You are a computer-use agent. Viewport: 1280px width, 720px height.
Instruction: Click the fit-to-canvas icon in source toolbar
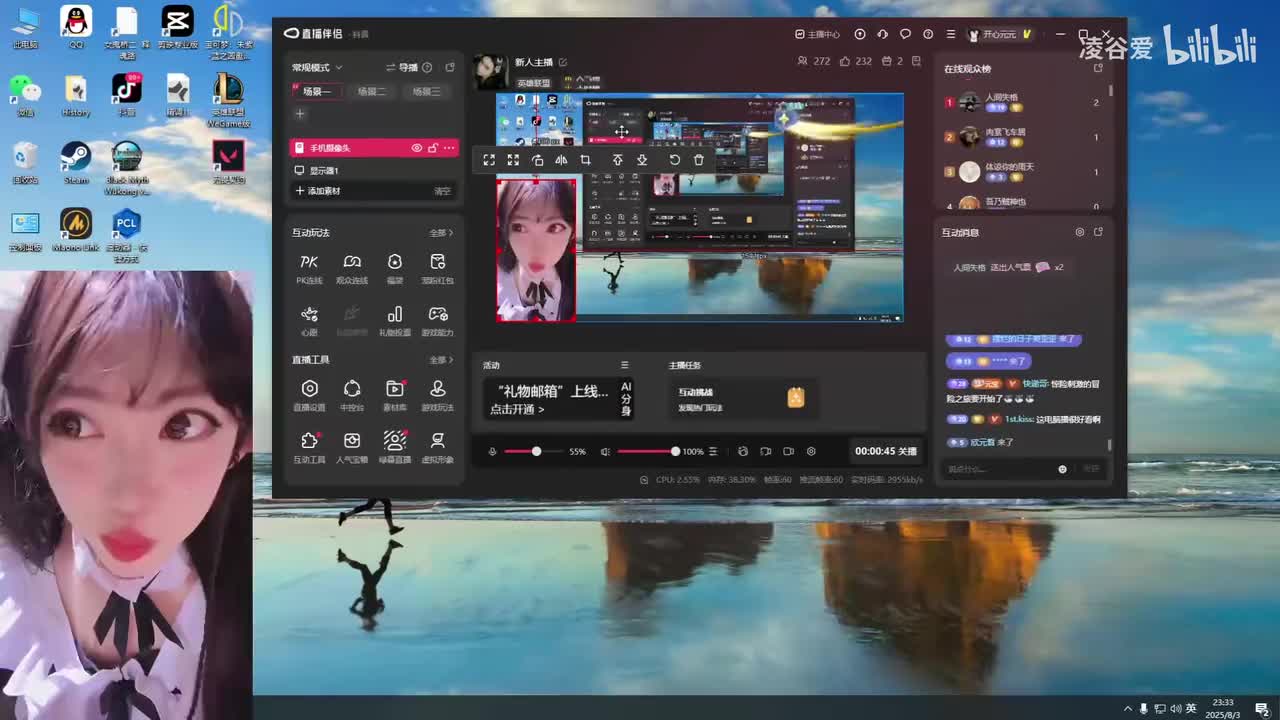click(489, 160)
